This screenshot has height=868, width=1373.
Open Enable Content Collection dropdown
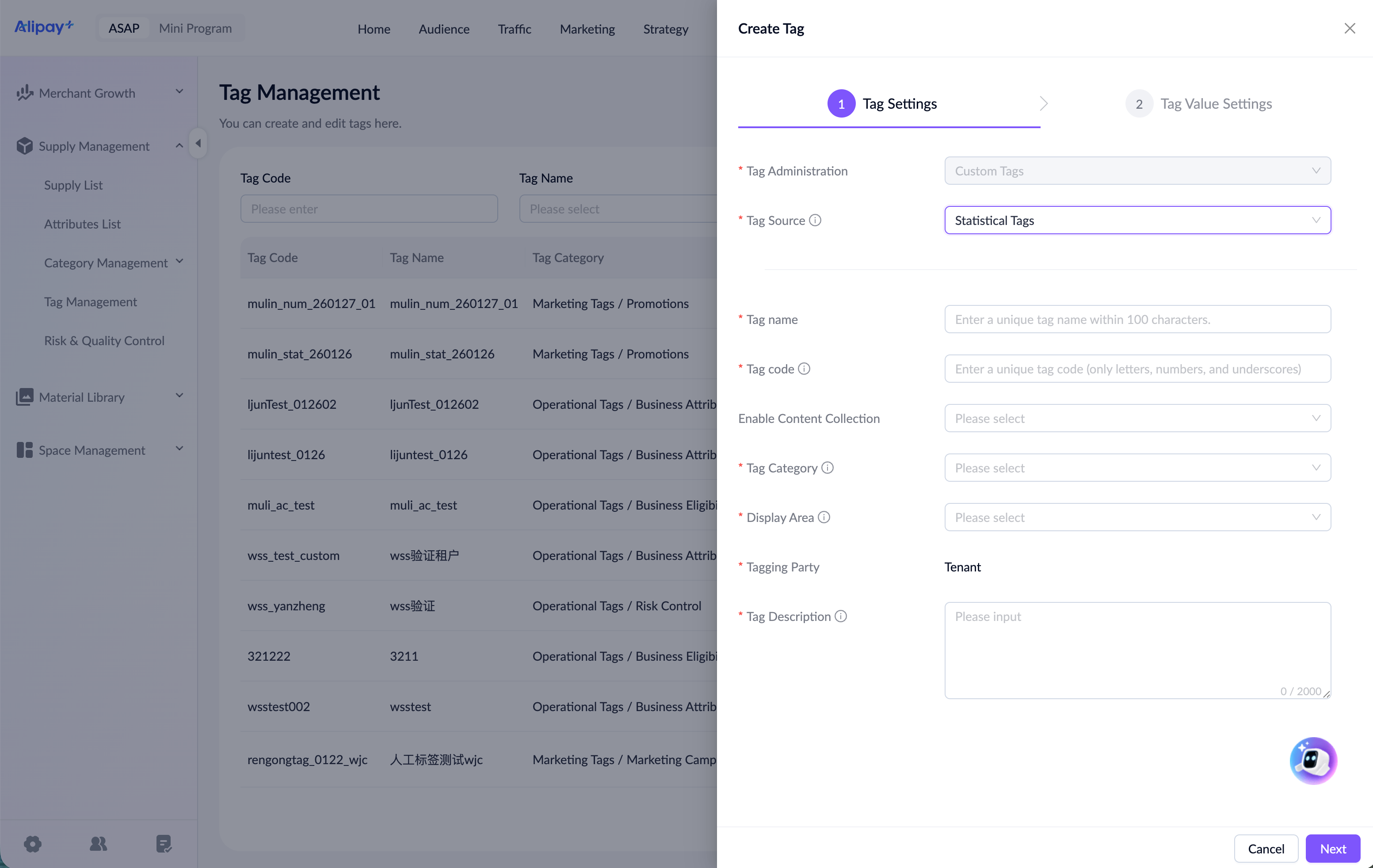[x=1137, y=419]
